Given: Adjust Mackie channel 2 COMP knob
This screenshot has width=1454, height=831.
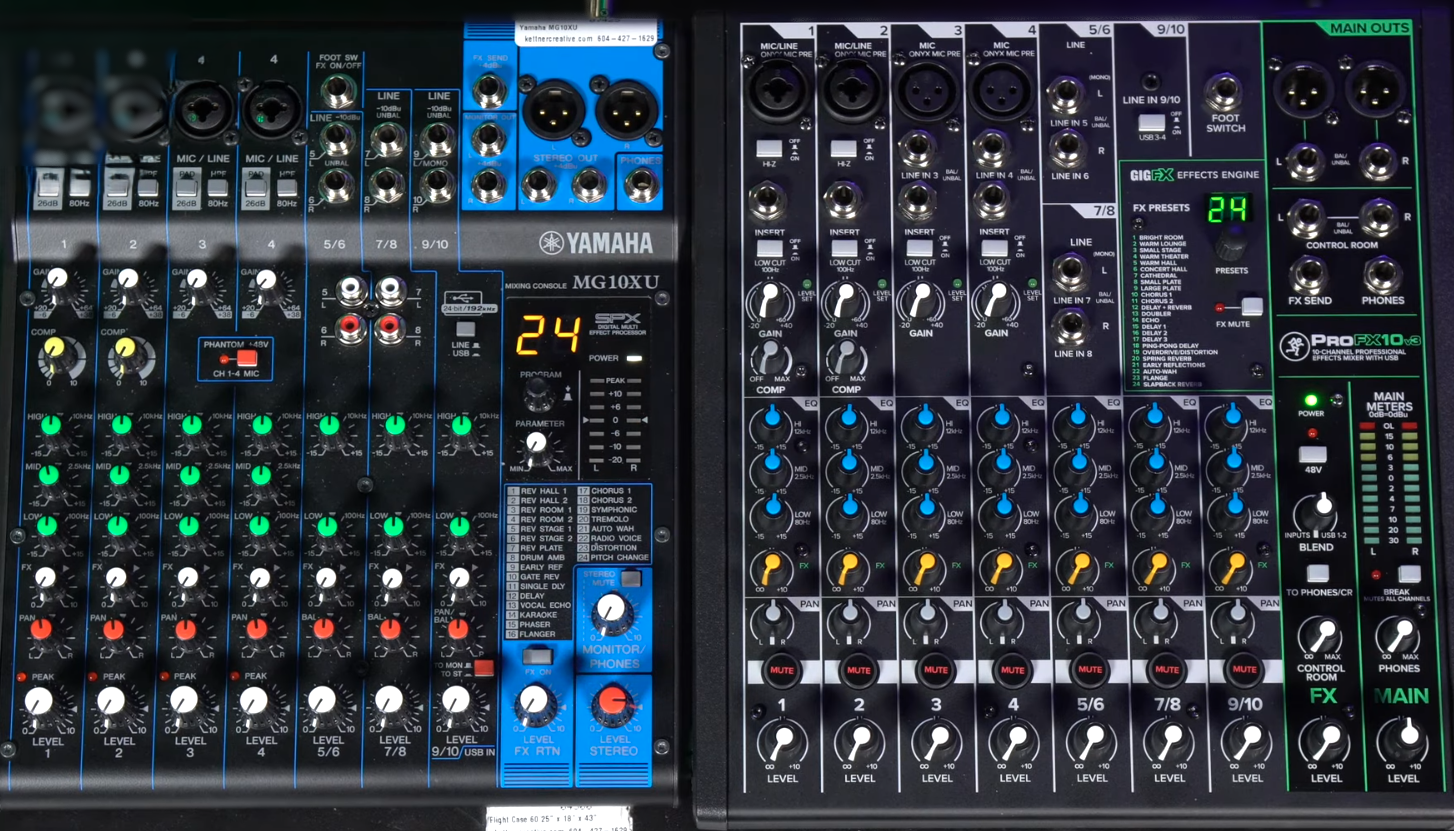Looking at the screenshot, I should (x=846, y=359).
